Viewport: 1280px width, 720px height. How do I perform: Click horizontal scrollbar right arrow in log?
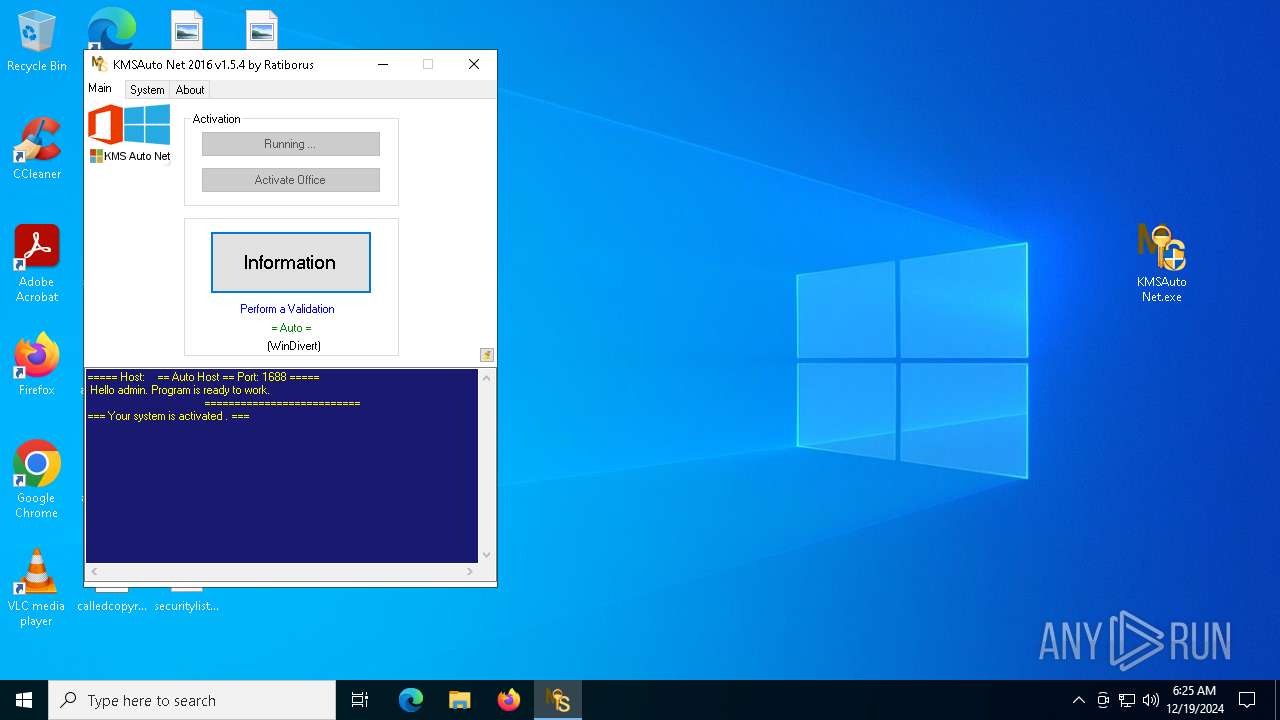tap(470, 572)
